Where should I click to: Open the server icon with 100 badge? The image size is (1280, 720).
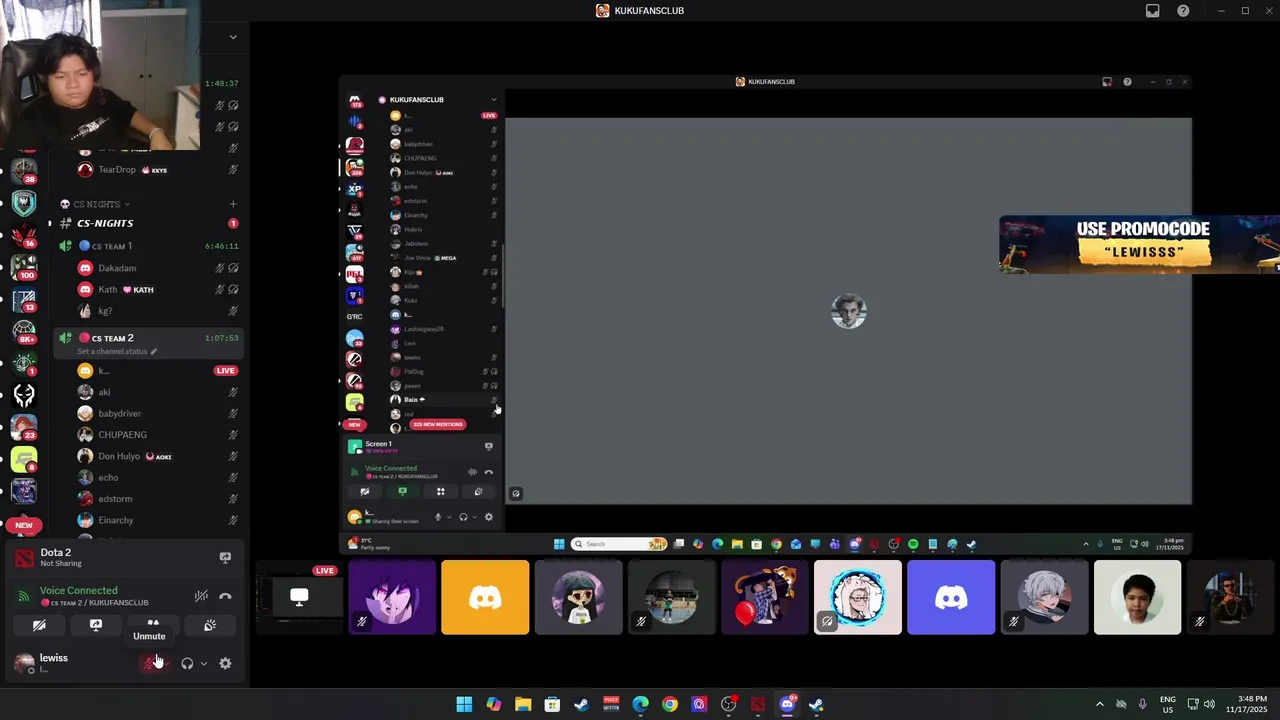24,267
